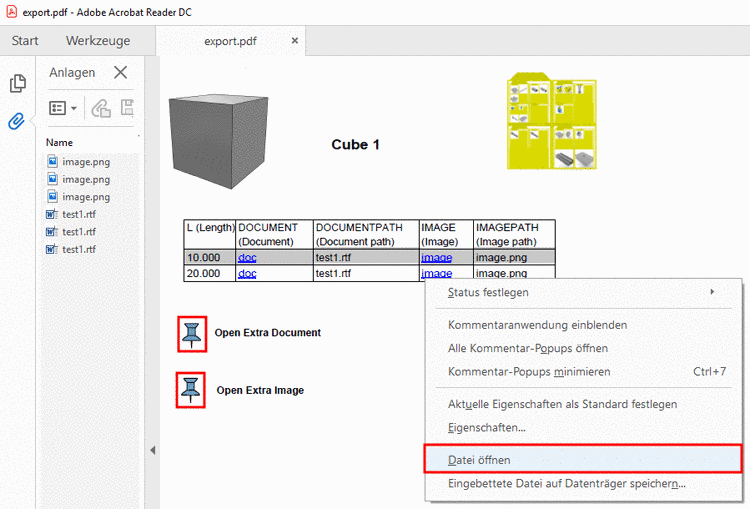Choose Kommentaranwendung einblenden
This screenshot has height=509, width=750.
[584, 325]
